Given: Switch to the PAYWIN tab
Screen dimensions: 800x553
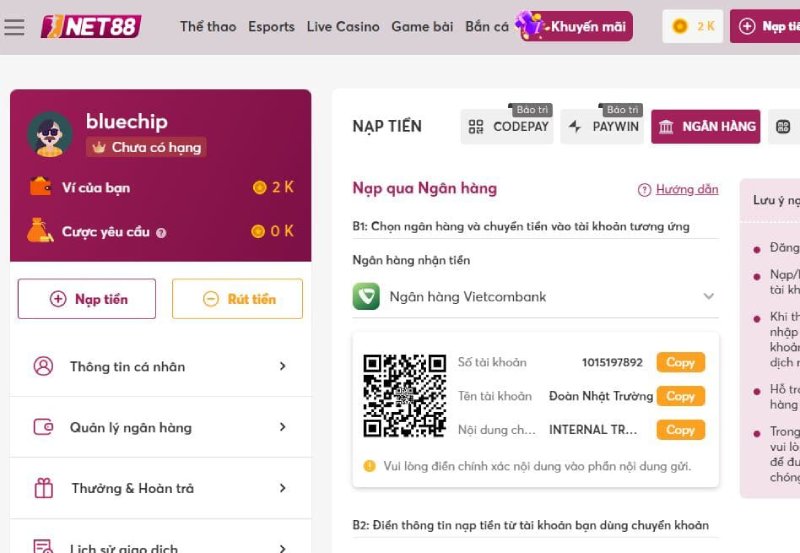Looking at the screenshot, I should [602, 127].
